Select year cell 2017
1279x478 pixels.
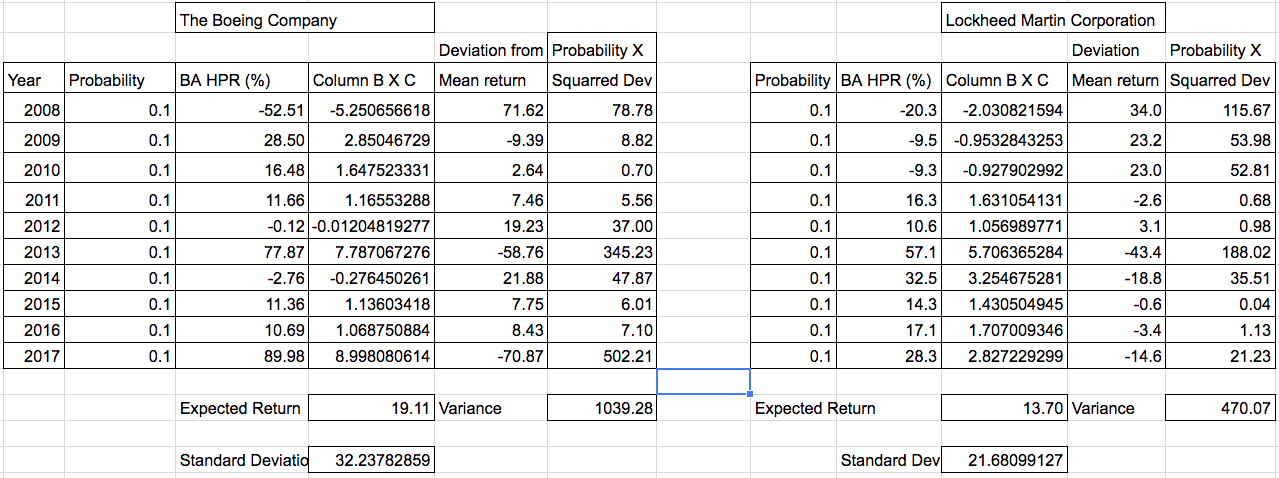pos(33,355)
